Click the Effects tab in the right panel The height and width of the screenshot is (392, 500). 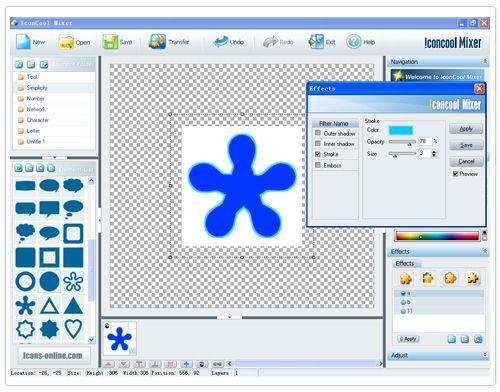point(405,263)
